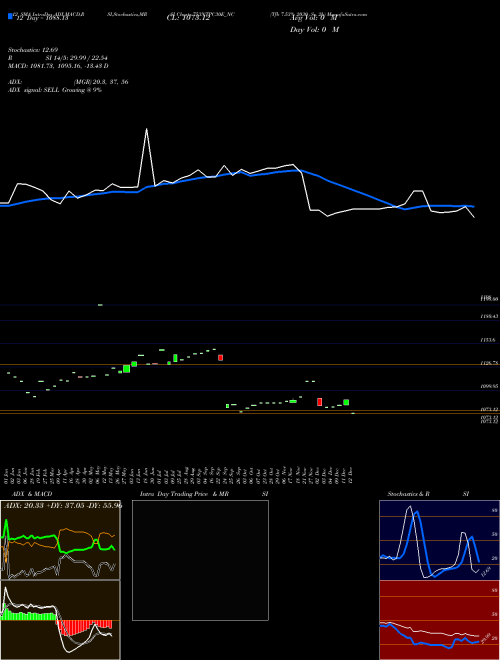
Task: Click the large red candle near 1073 level
Action: (x=319, y=402)
